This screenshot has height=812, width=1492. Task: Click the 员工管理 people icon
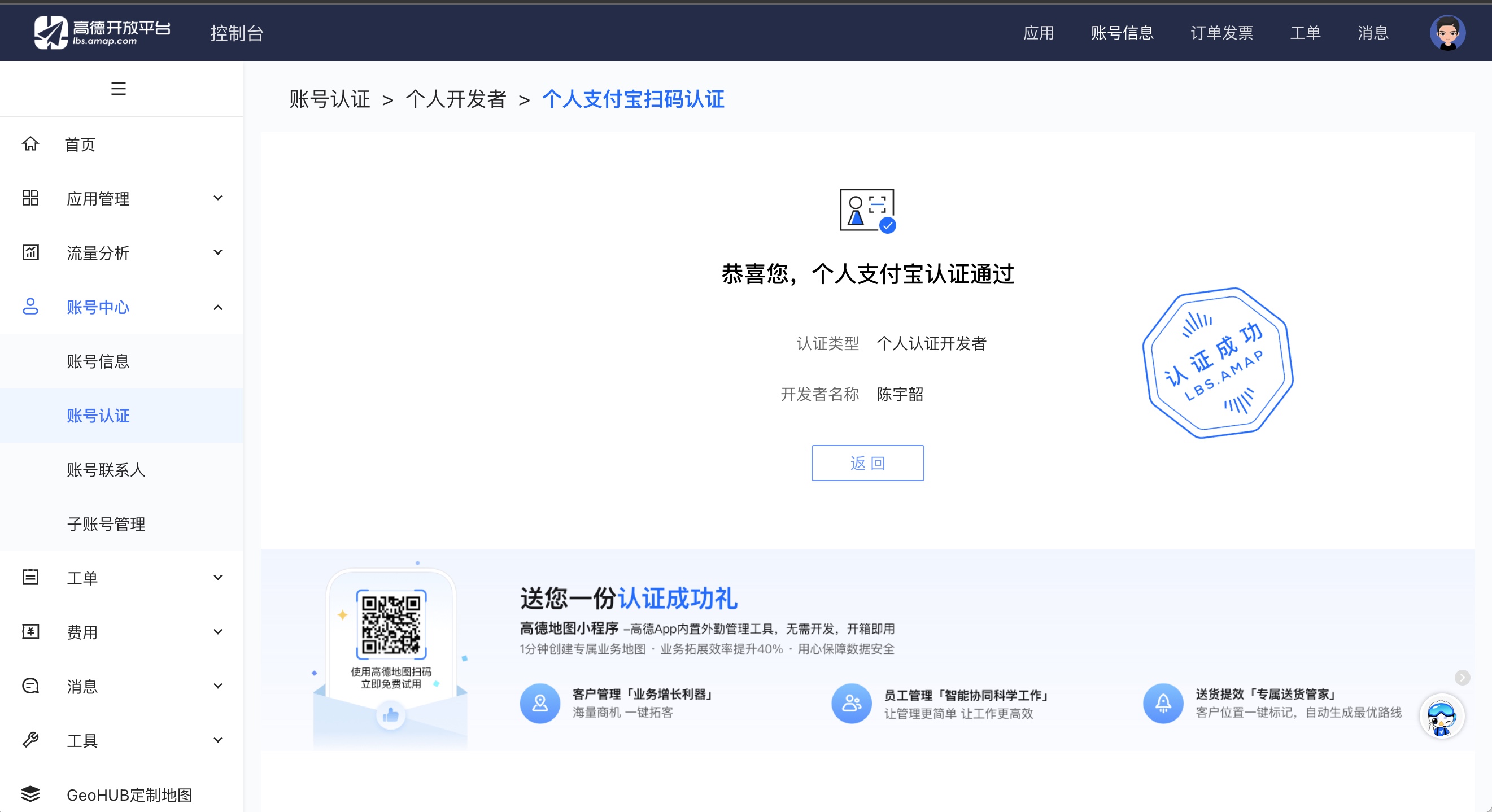(x=852, y=703)
